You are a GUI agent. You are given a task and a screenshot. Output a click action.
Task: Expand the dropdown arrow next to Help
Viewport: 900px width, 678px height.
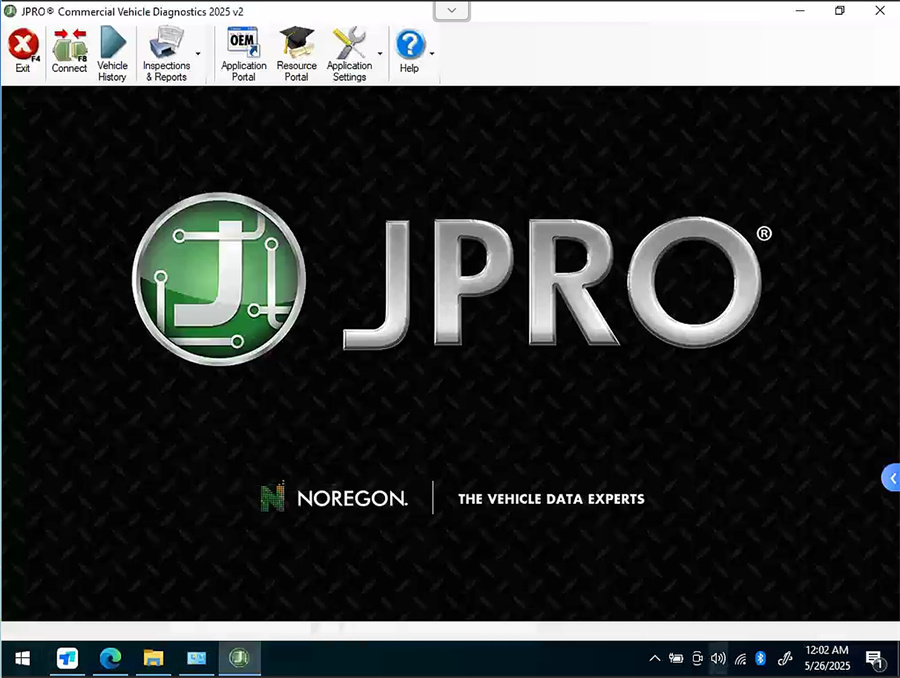[430, 52]
